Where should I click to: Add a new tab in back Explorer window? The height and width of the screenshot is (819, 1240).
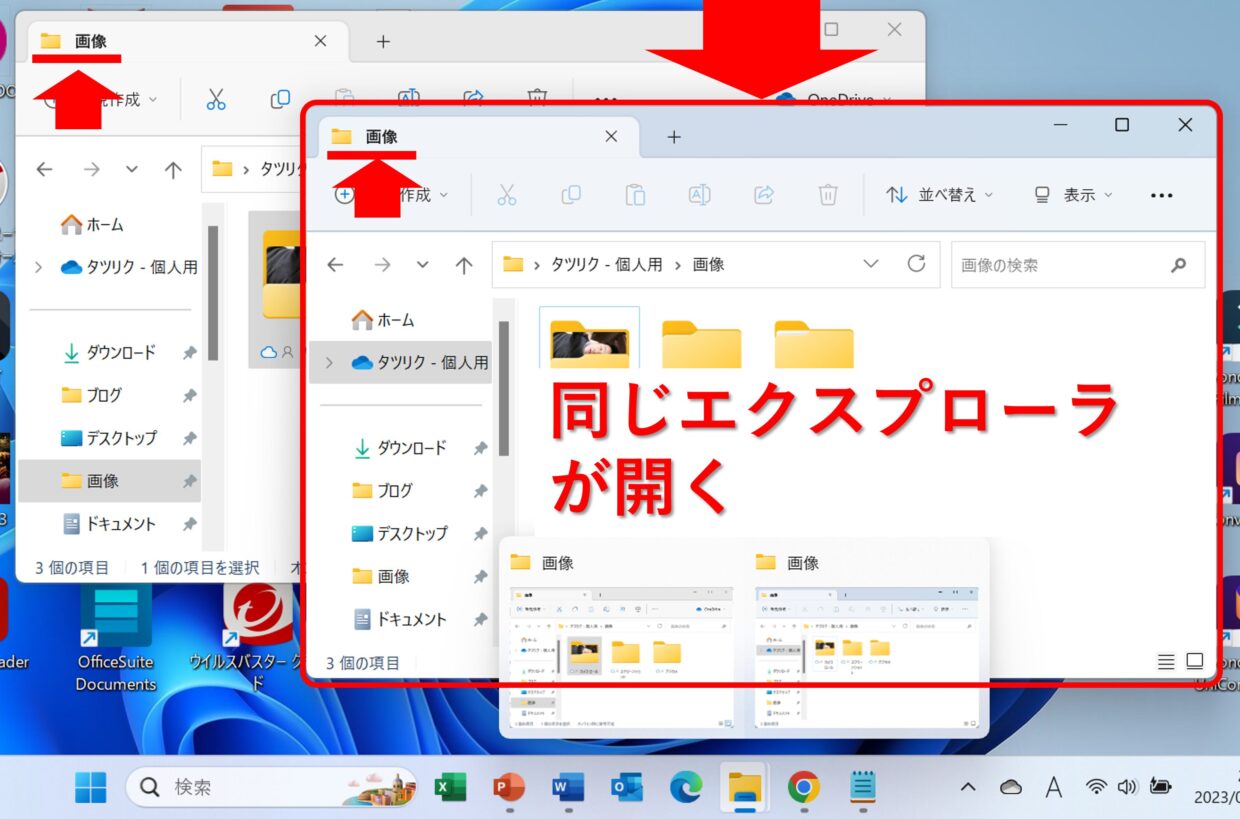(383, 41)
